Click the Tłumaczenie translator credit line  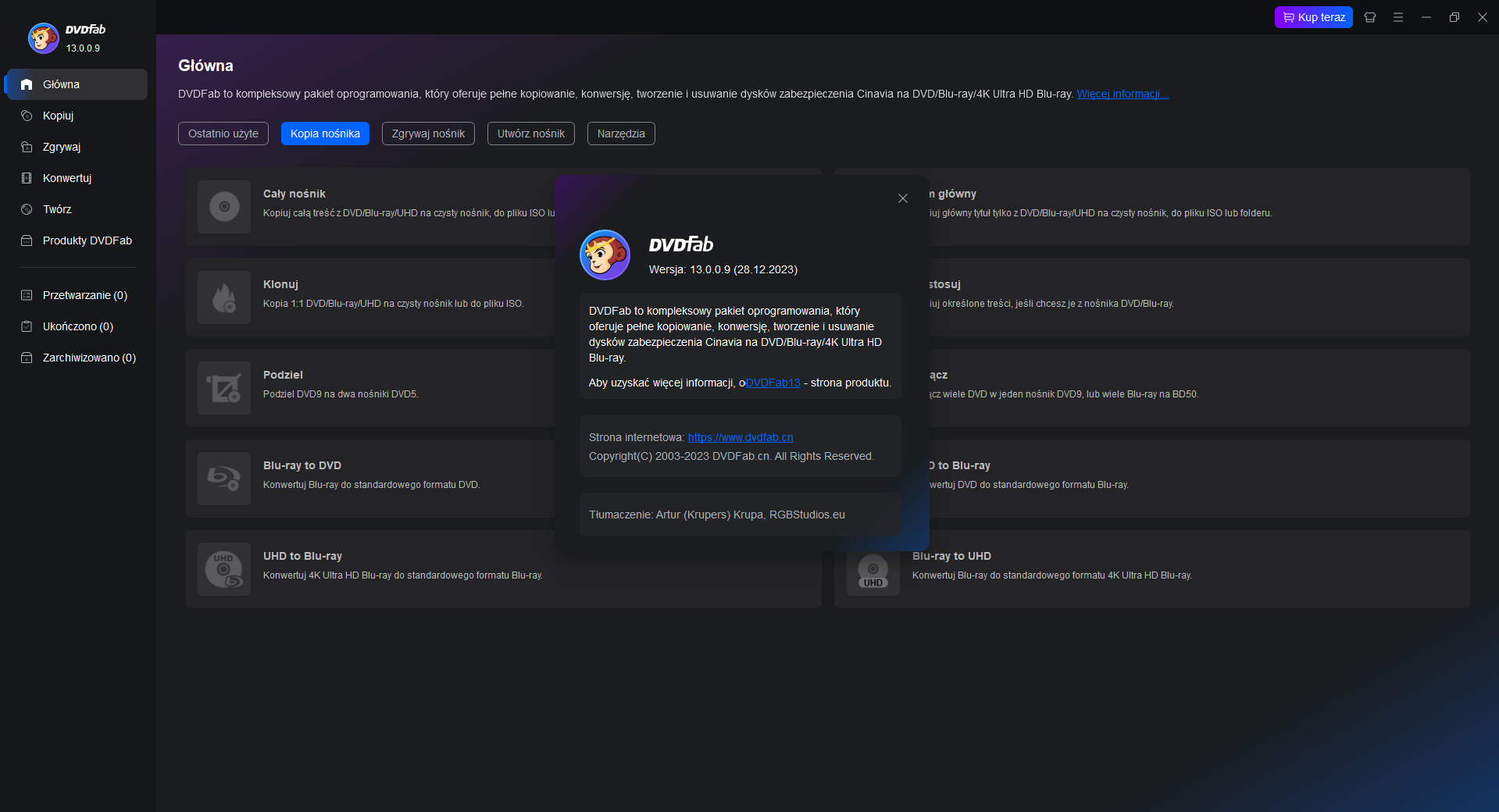click(717, 515)
